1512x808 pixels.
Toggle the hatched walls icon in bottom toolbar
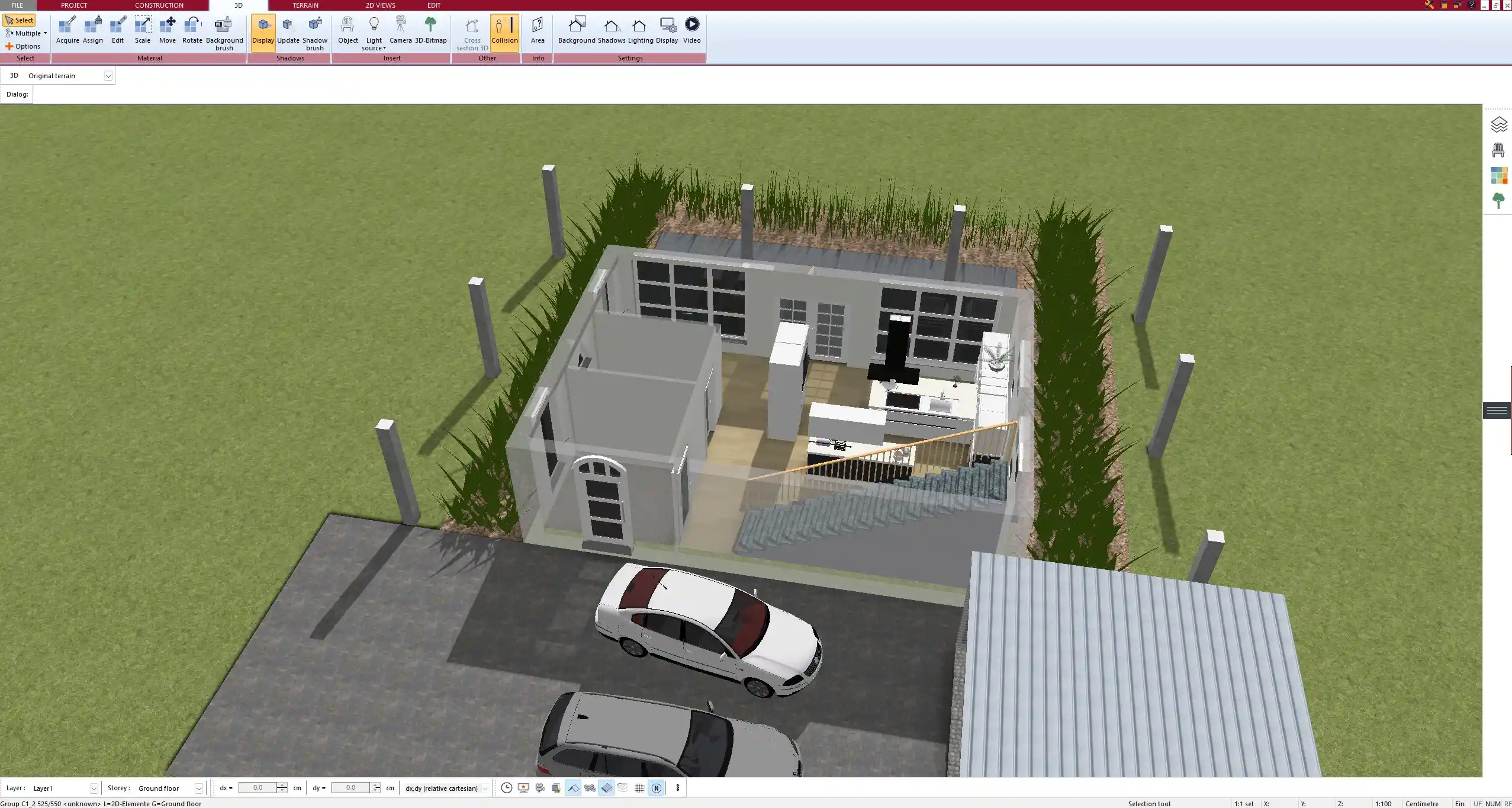coord(590,788)
